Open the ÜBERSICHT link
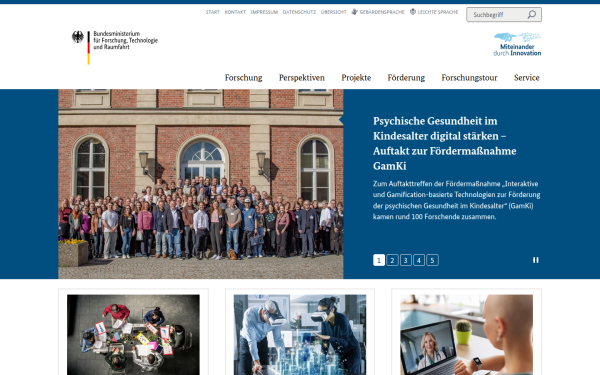 (333, 12)
